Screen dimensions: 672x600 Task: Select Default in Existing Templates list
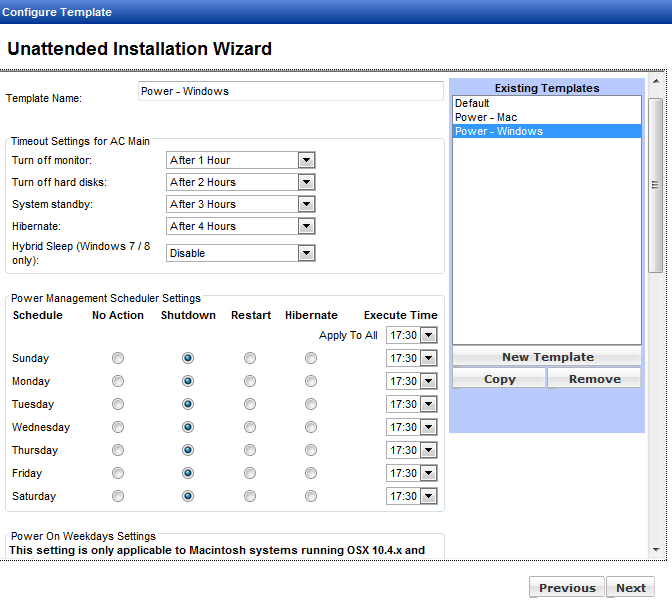point(472,103)
